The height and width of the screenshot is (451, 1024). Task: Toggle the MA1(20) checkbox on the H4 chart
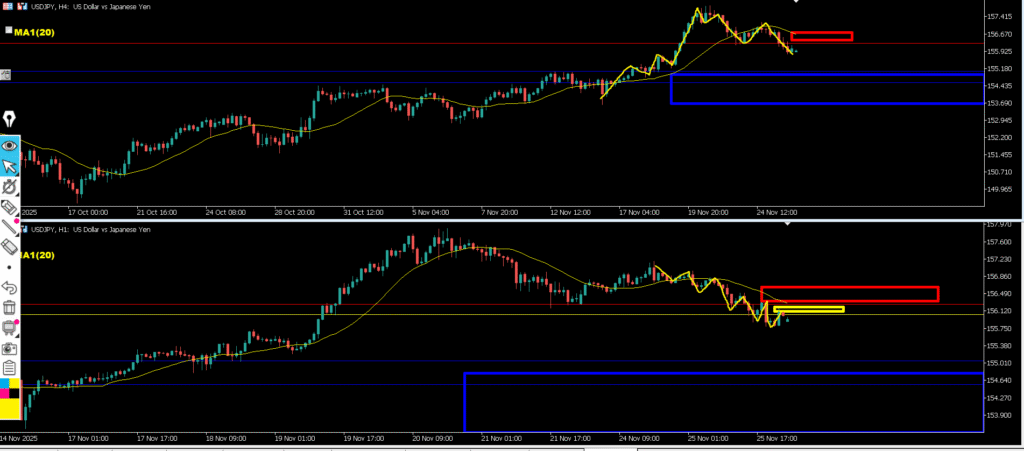(x=8, y=30)
